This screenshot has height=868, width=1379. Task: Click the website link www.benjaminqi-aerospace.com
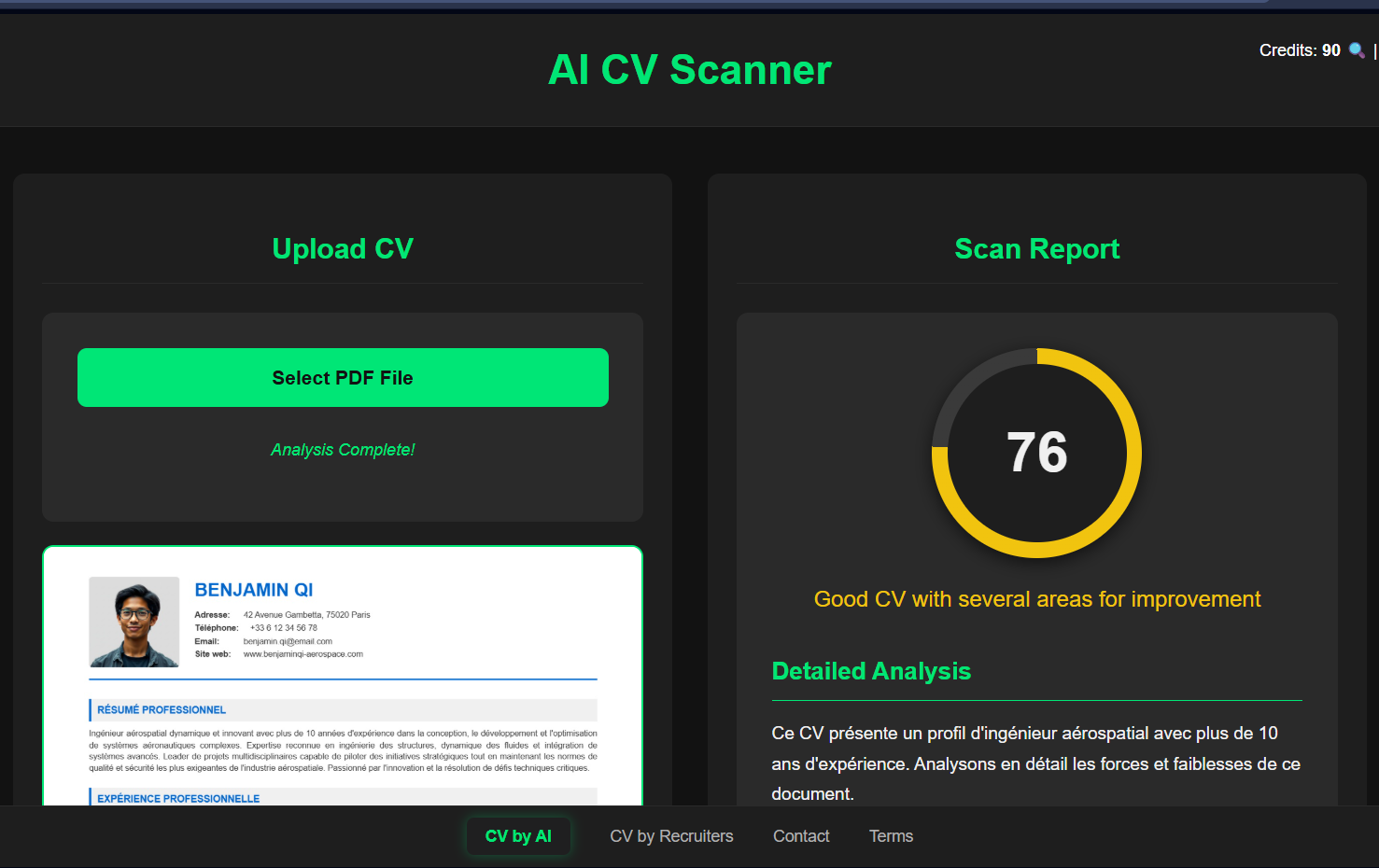tap(302, 653)
